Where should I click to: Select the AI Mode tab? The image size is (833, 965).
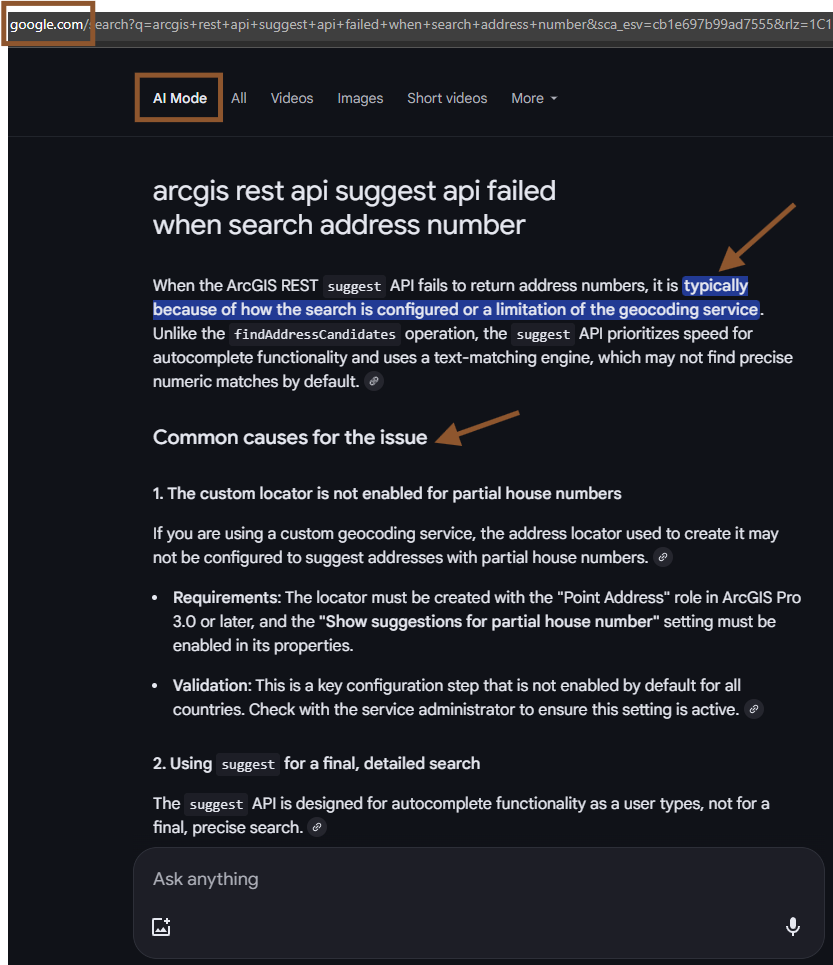tap(180, 98)
